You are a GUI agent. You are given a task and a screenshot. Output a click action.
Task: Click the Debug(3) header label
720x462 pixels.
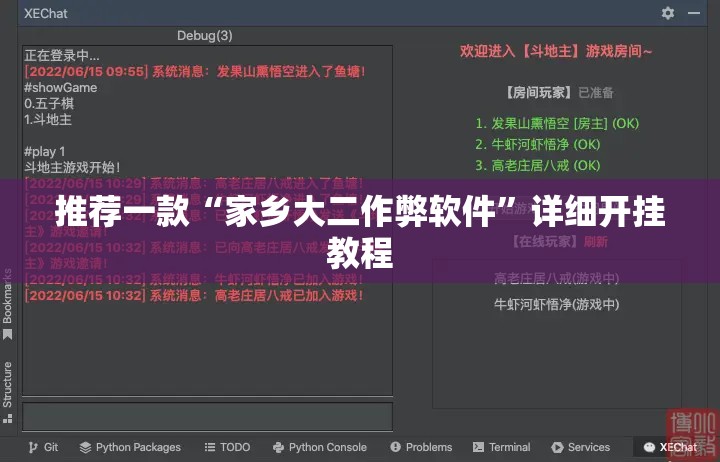tap(205, 35)
